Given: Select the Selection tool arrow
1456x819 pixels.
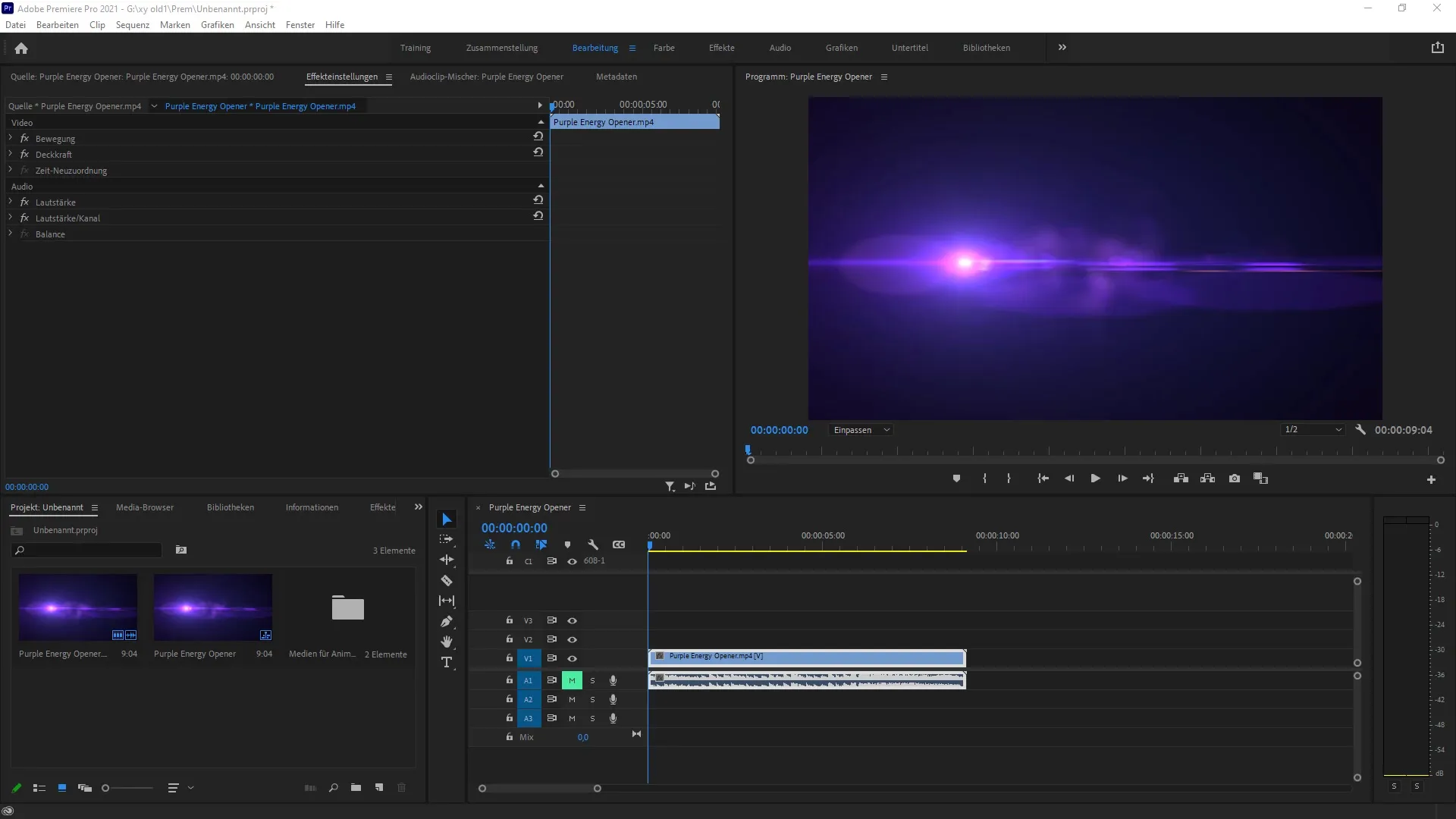Looking at the screenshot, I should 447,519.
